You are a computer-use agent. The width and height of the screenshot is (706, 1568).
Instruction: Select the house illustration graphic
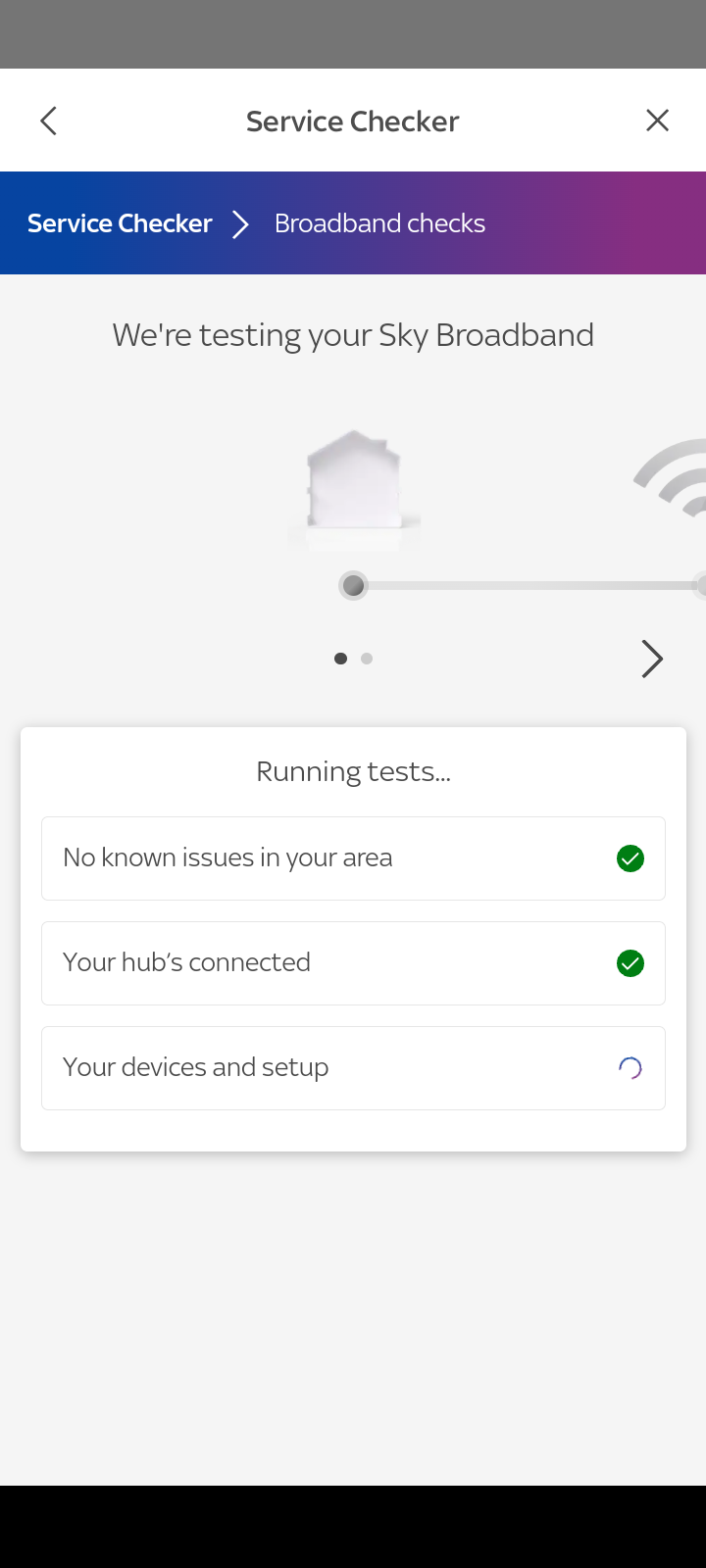pyautogui.click(x=353, y=485)
